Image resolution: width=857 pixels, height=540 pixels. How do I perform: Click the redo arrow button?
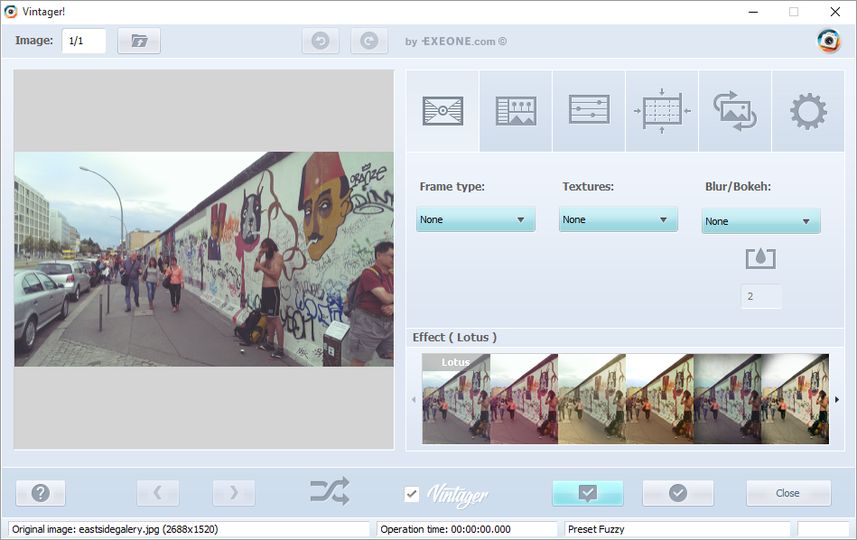coord(369,41)
